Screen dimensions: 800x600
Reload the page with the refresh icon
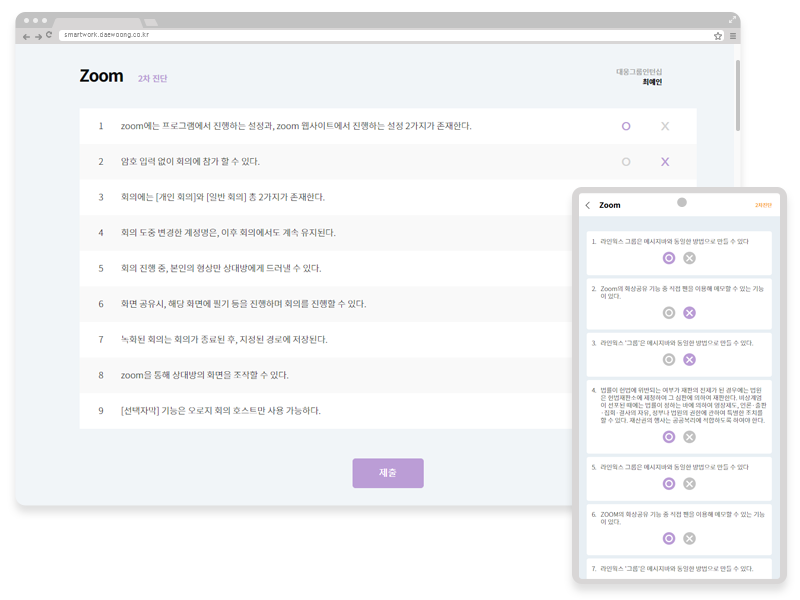[x=49, y=35]
